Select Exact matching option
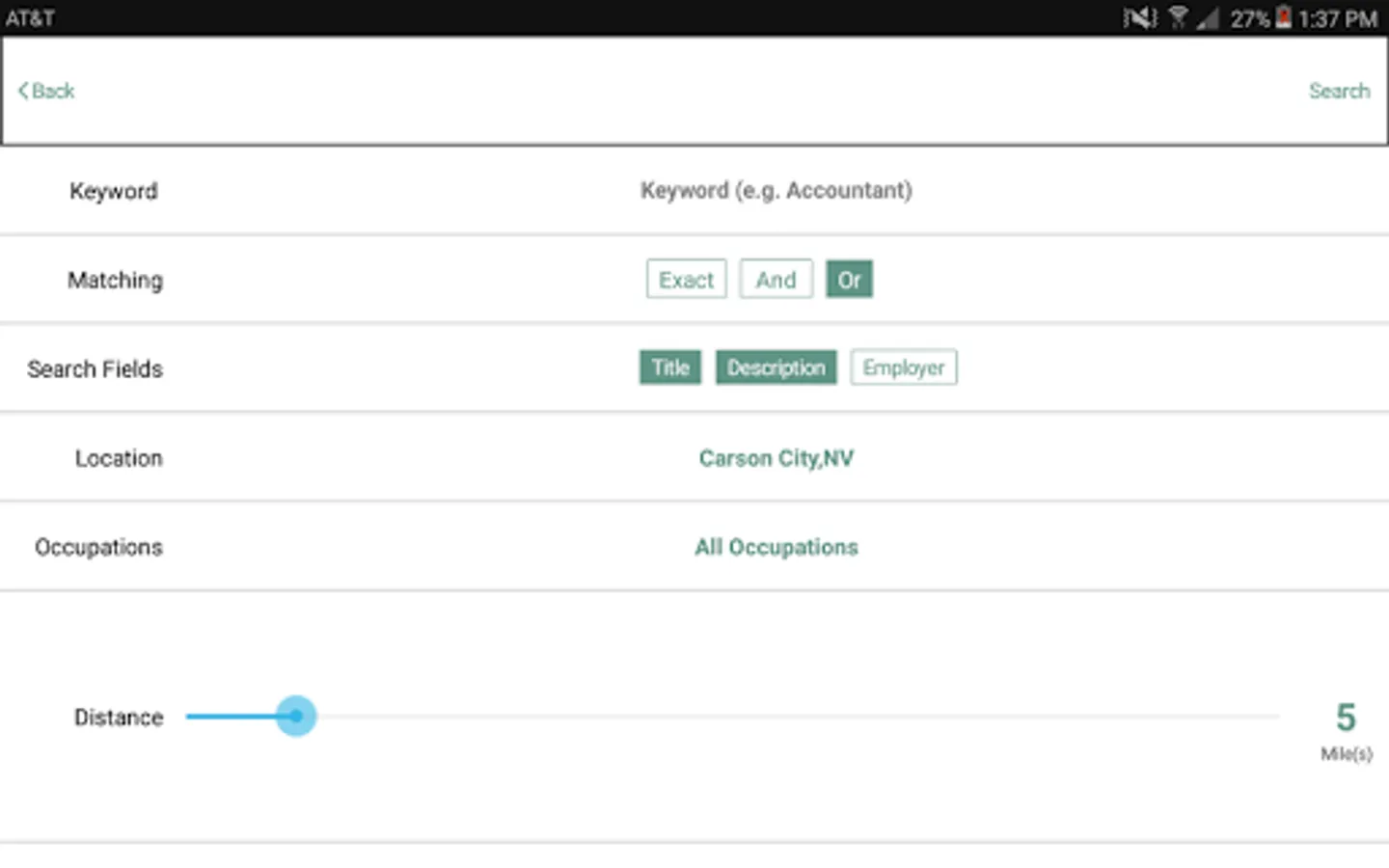 click(x=686, y=280)
